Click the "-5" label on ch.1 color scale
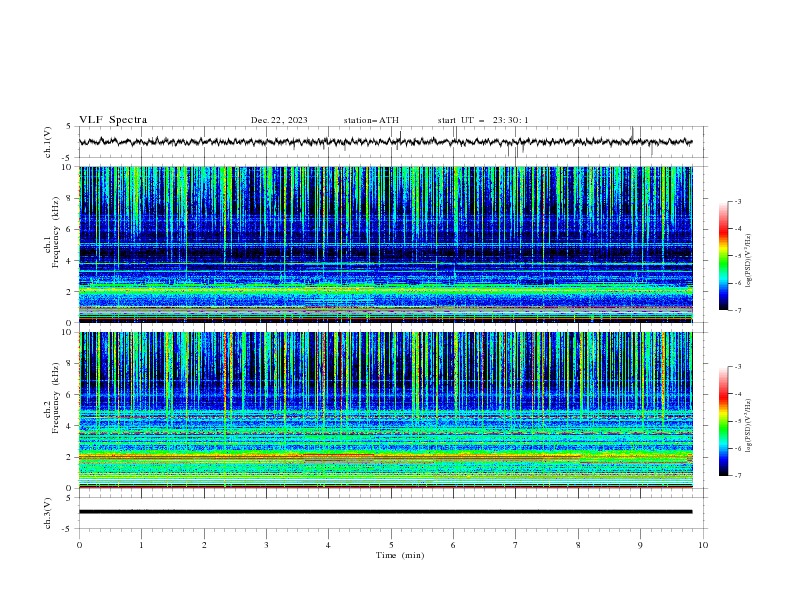Image resolution: width=792 pixels, height=612 pixels. pyautogui.click(x=737, y=256)
